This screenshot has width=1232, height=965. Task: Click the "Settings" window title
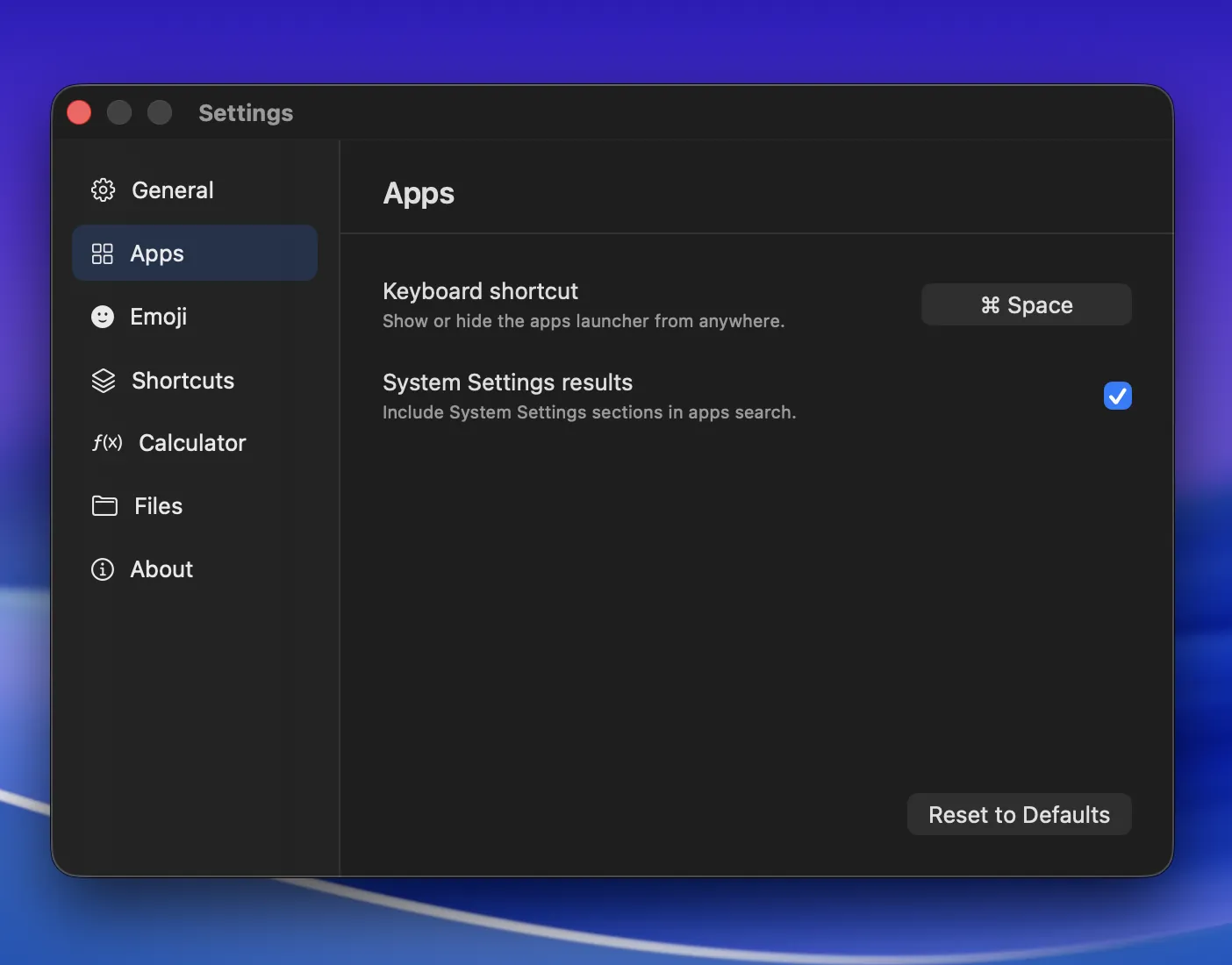(246, 113)
